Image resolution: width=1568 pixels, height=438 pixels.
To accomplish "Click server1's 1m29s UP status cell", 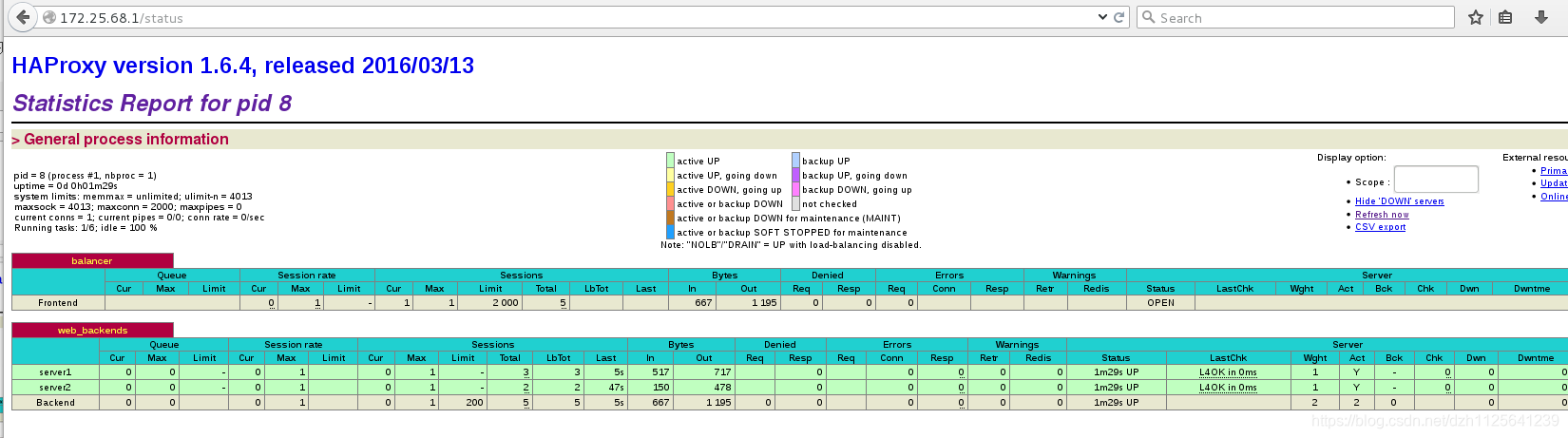I will coord(1116,372).
